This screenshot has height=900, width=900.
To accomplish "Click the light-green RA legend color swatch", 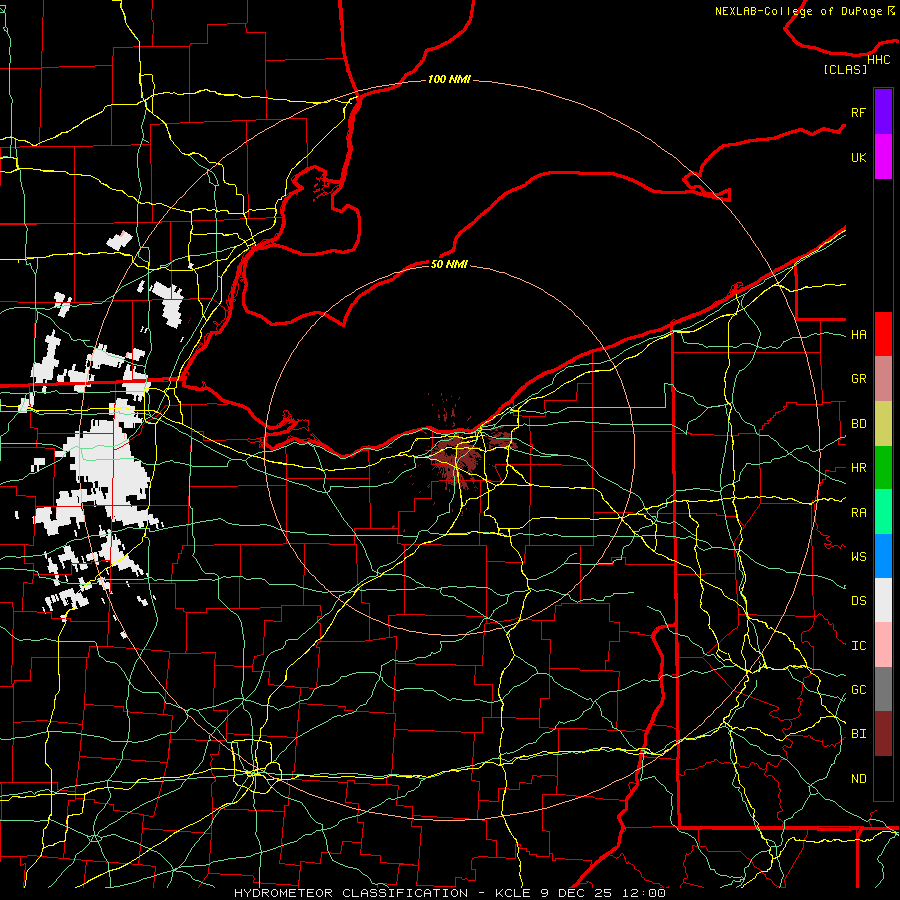I will coord(883,512).
